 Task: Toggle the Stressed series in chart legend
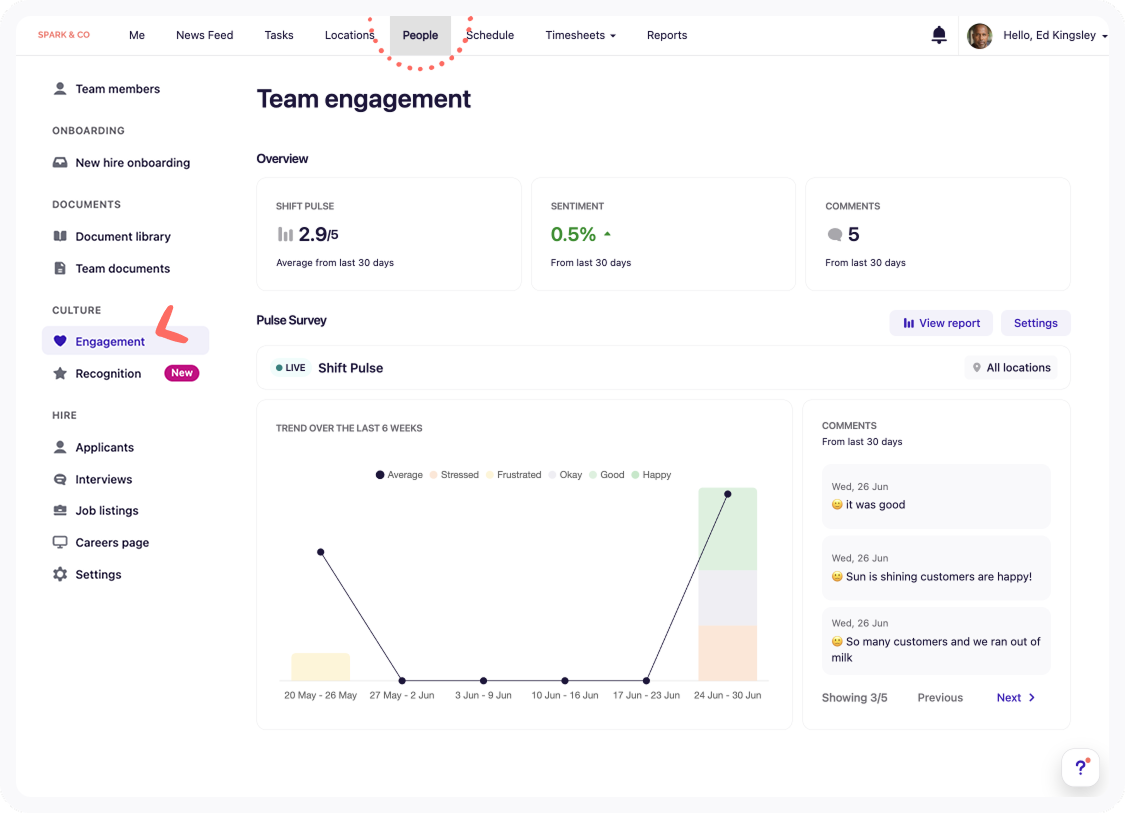tap(454, 475)
